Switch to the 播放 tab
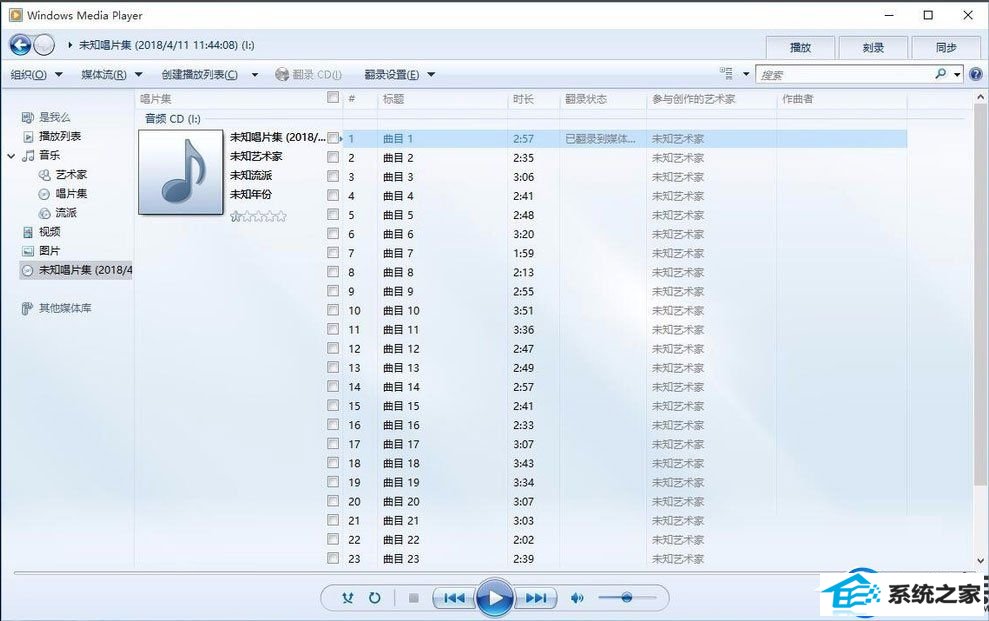Image resolution: width=989 pixels, height=621 pixels. 800,47
